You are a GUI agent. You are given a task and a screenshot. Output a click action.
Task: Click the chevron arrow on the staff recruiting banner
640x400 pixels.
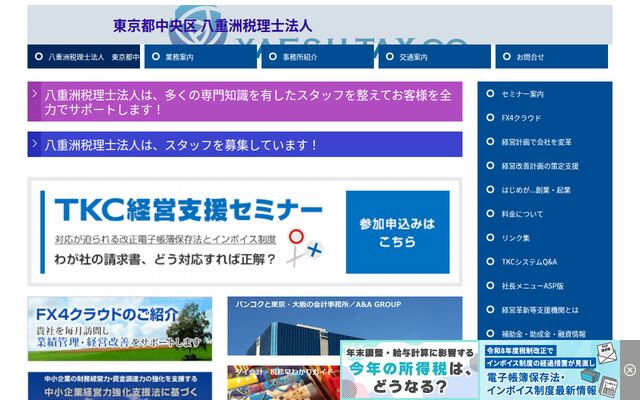pyautogui.click(x=35, y=143)
